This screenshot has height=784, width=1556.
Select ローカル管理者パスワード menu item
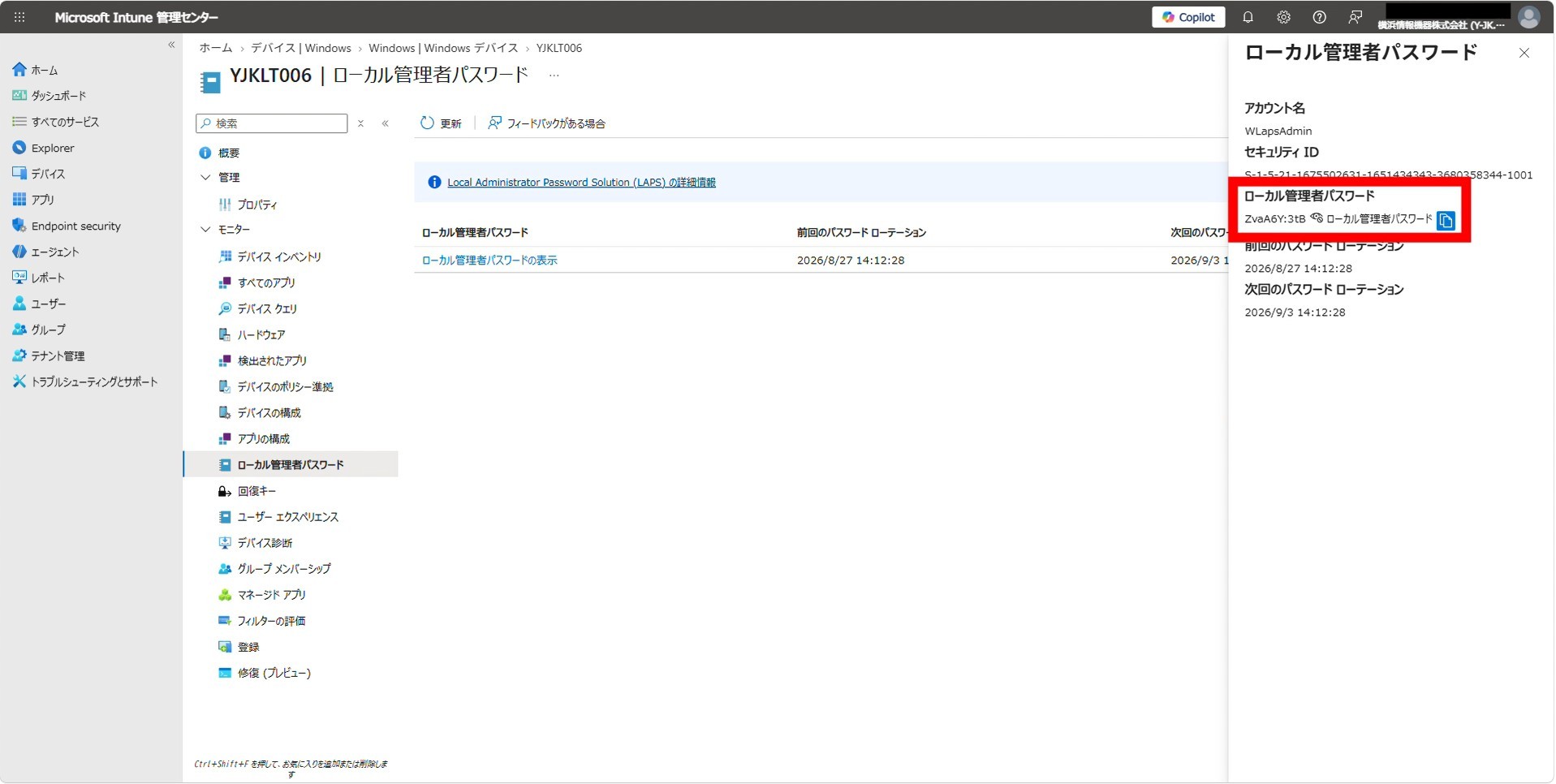click(291, 464)
